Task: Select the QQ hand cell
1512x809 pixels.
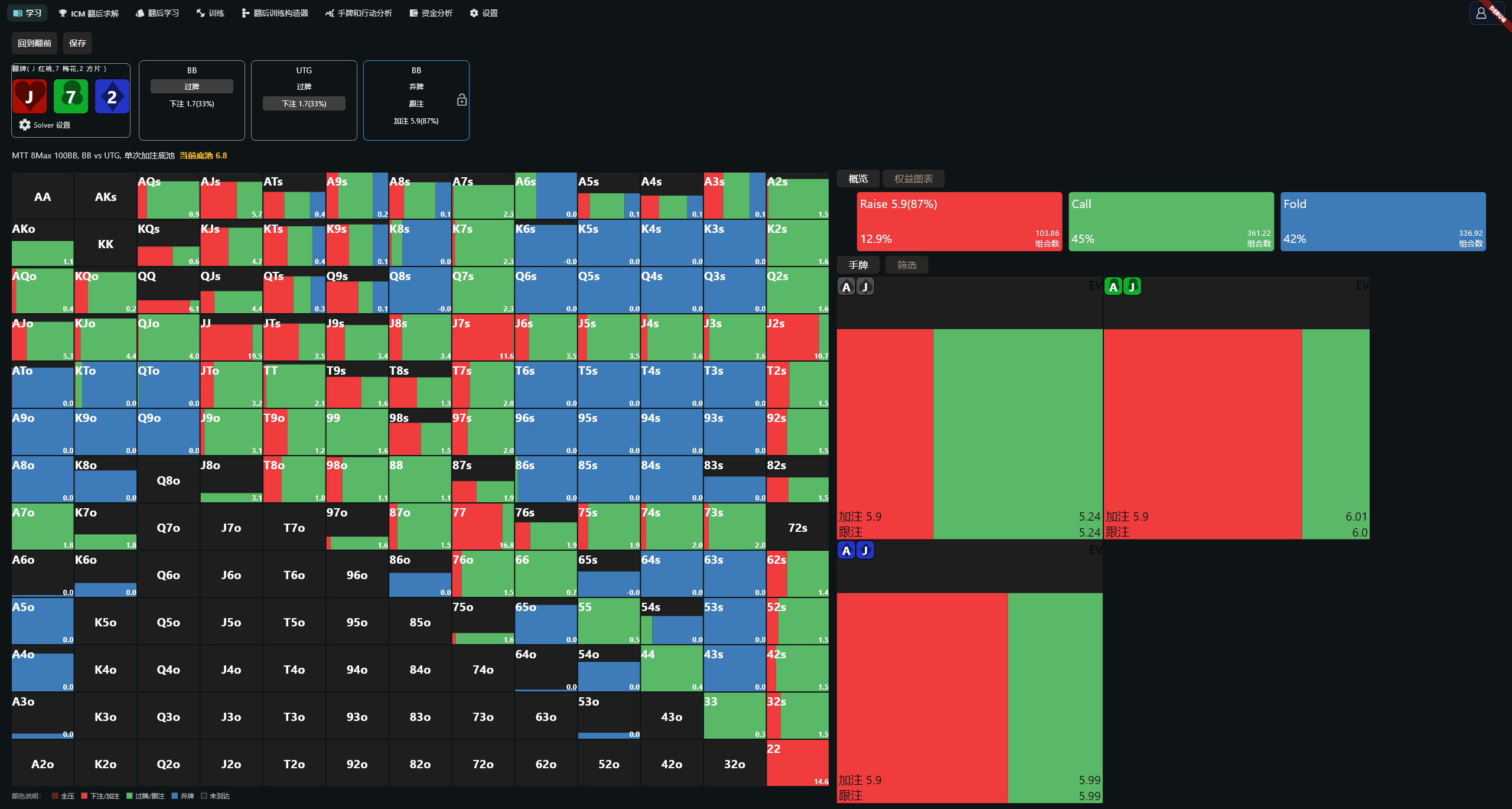Action: tap(168, 290)
